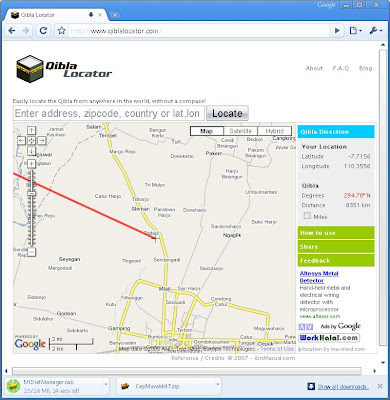
Task: Switch map to Satellite view
Action: (240, 131)
